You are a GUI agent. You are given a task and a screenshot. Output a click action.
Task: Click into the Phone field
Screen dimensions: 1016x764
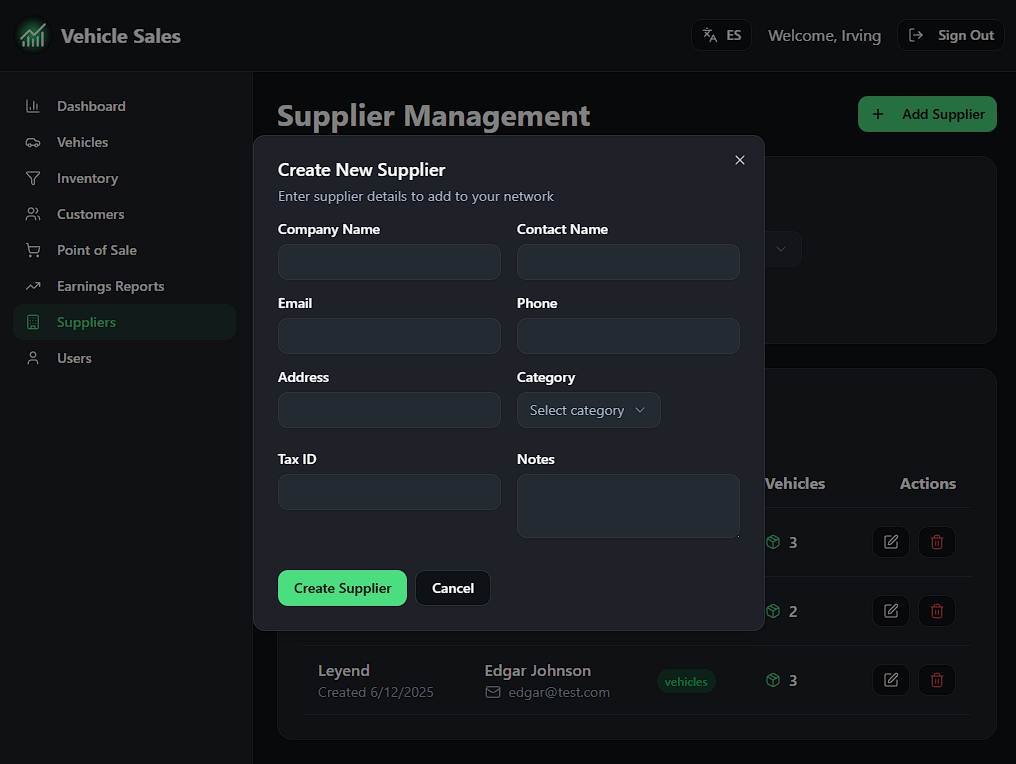[628, 336]
